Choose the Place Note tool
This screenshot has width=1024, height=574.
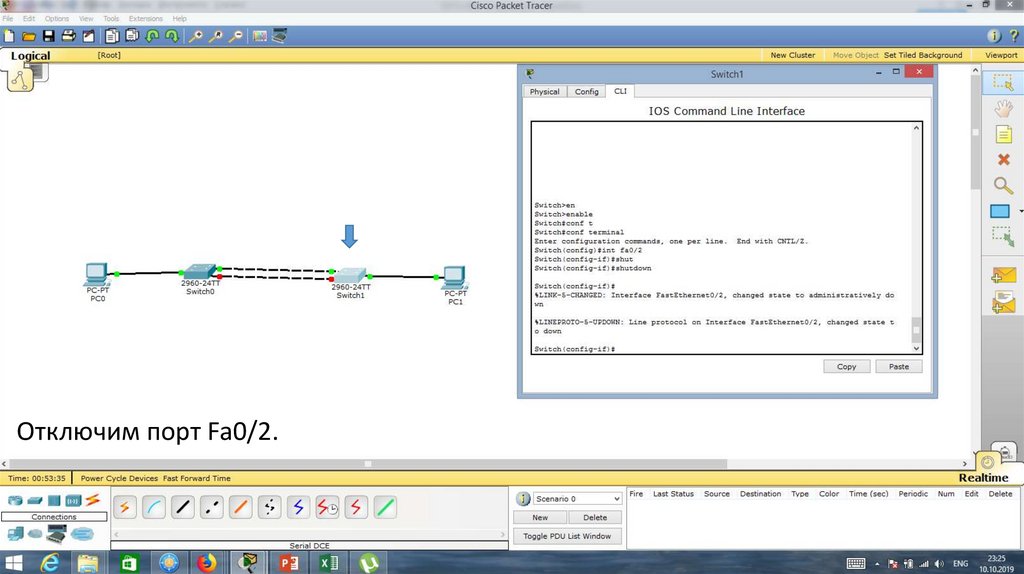click(1003, 135)
